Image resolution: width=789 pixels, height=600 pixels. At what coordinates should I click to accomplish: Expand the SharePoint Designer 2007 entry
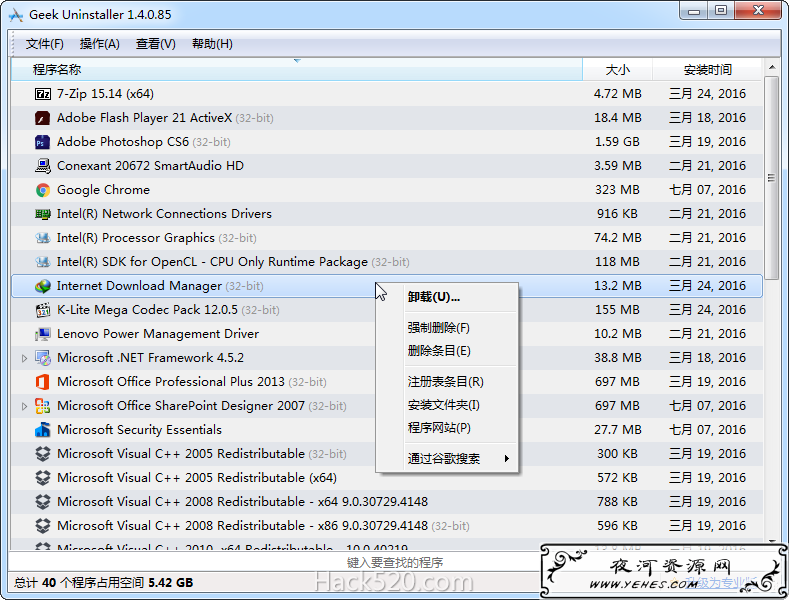(24, 406)
